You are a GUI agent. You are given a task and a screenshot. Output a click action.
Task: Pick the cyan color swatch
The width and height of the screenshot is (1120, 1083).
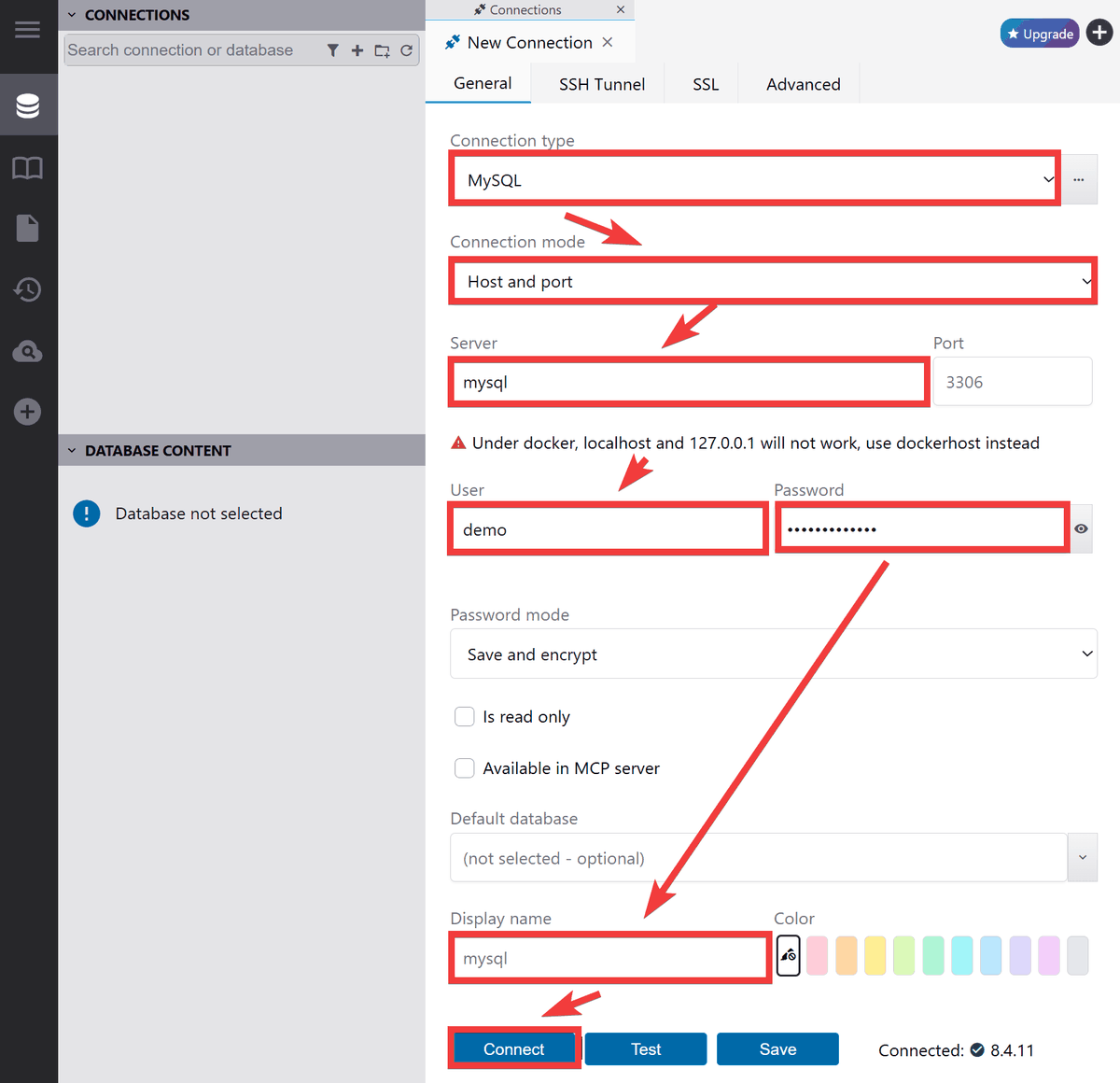click(x=962, y=956)
